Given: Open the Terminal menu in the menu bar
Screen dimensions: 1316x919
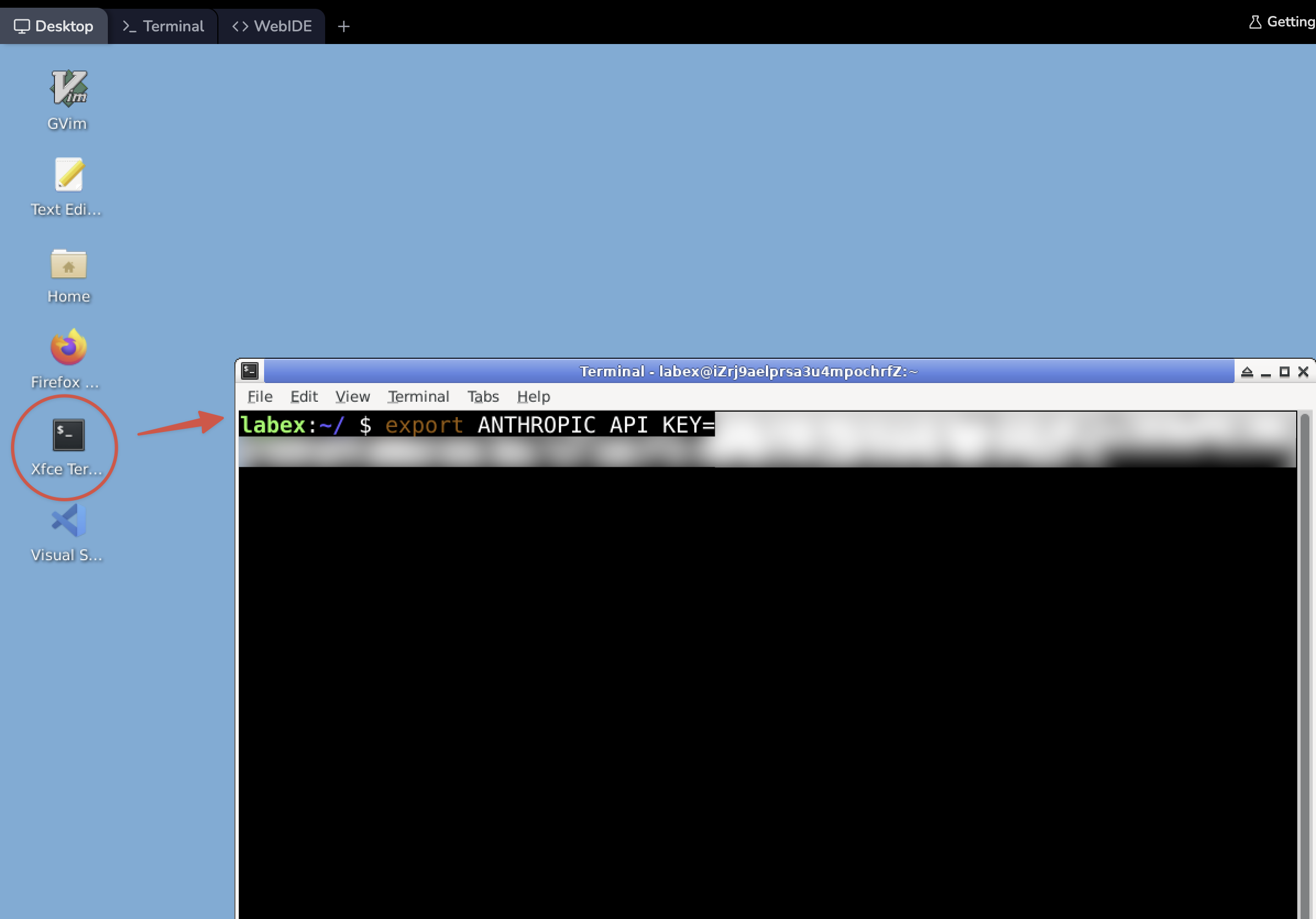Looking at the screenshot, I should 419,397.
